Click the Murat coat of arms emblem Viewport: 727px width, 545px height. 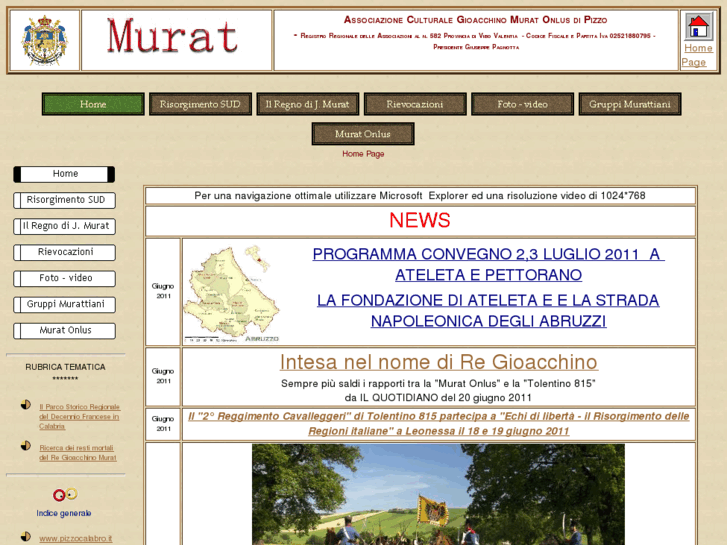pyautogui.click(x=45, y=40)
